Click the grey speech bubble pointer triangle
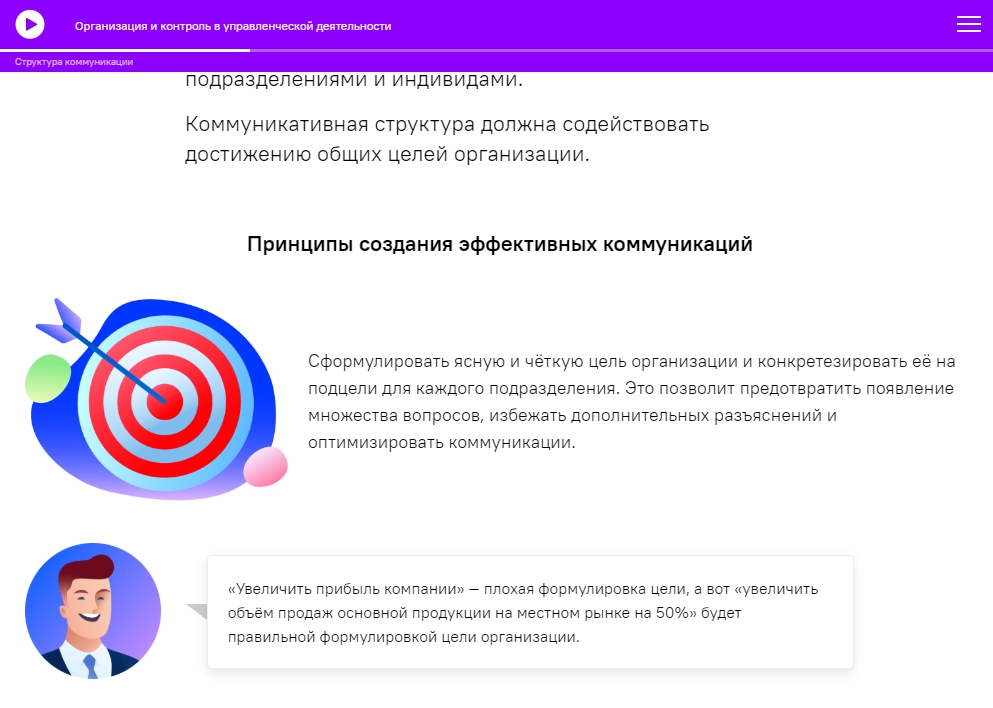This screenshot has height=708, width=993. (x=197, y=610)
